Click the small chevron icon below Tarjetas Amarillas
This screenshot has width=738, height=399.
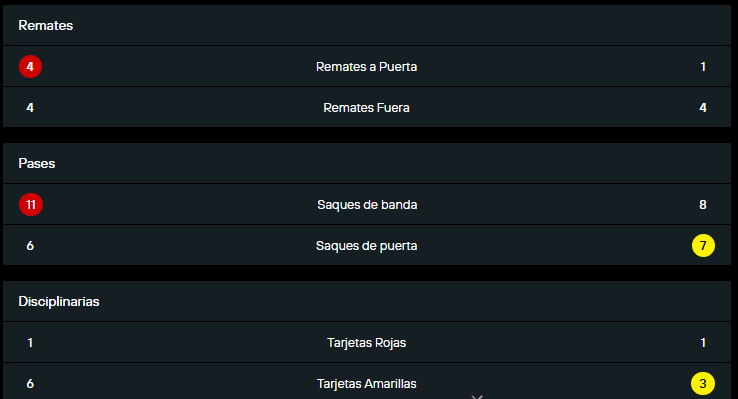(x=477, y=397)
